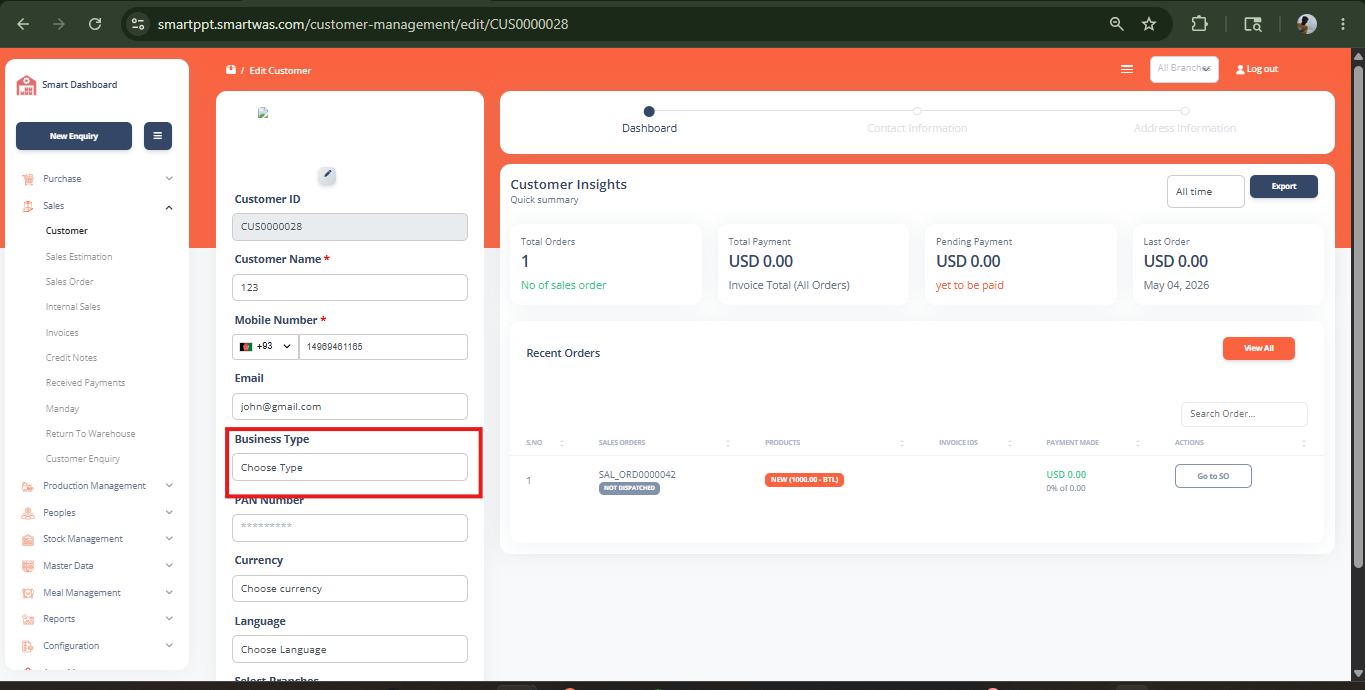Reload the page with refresh icon
Image resolution: width=1365 pixels, height=690 pixels.
(95, 24)
